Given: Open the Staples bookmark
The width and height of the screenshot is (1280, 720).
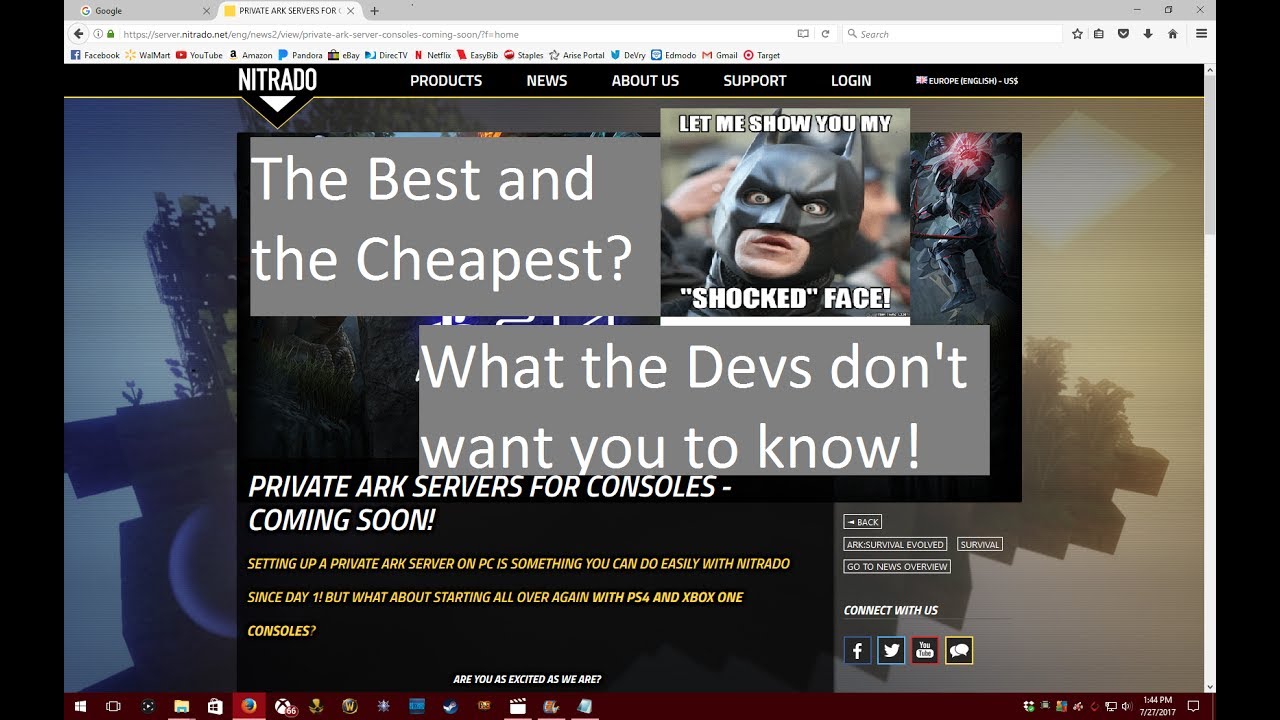Looking at the screenshot, I should 524,55.
